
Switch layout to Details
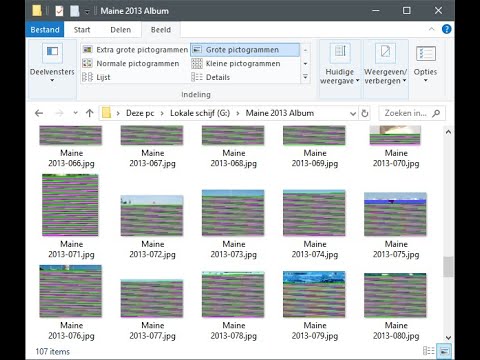211,77
